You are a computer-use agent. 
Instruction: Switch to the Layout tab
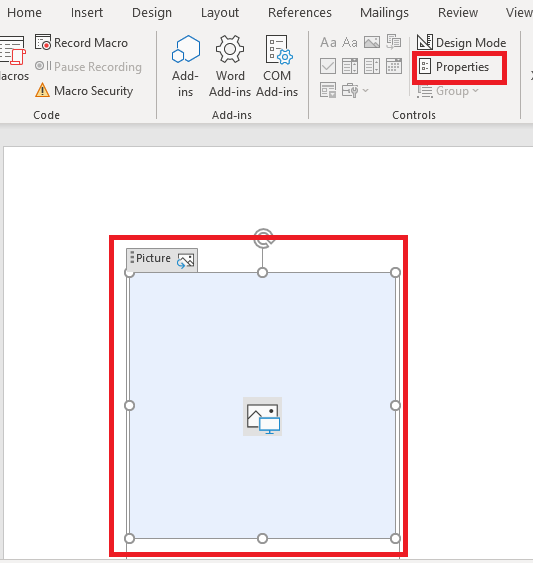tap(220, 13)
